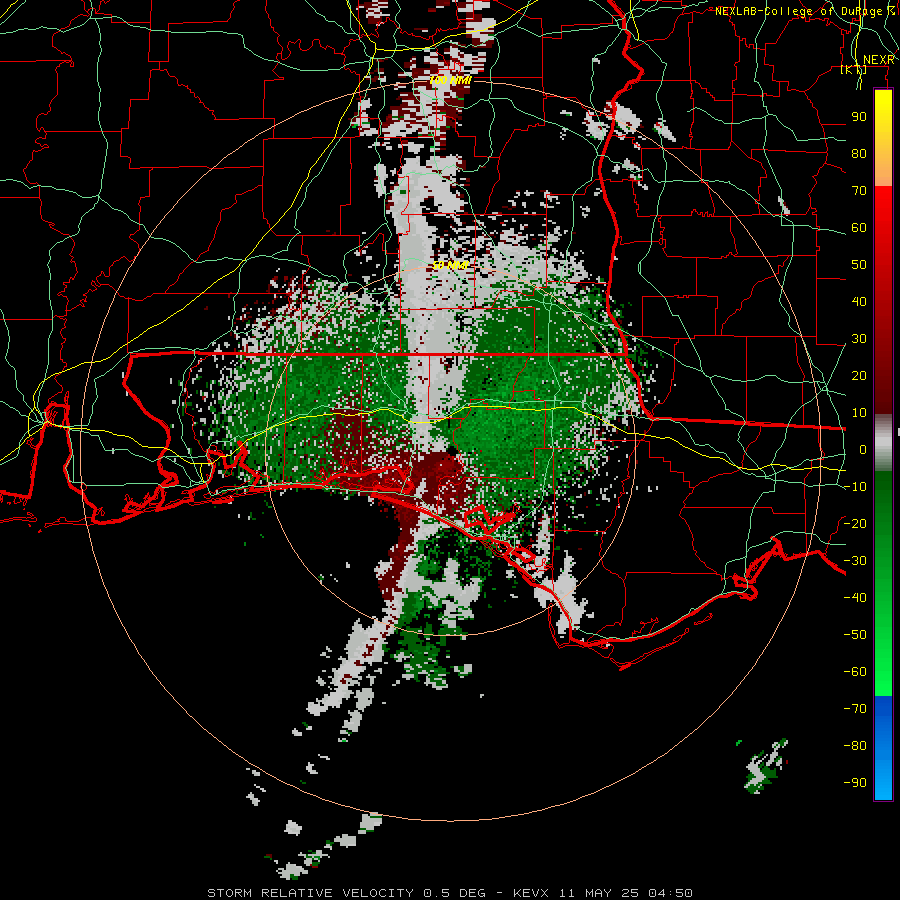This screenshot has height=900, width=900.
Task: Click the KEVX radar site identifier
Action: click(x=531, y=893)
